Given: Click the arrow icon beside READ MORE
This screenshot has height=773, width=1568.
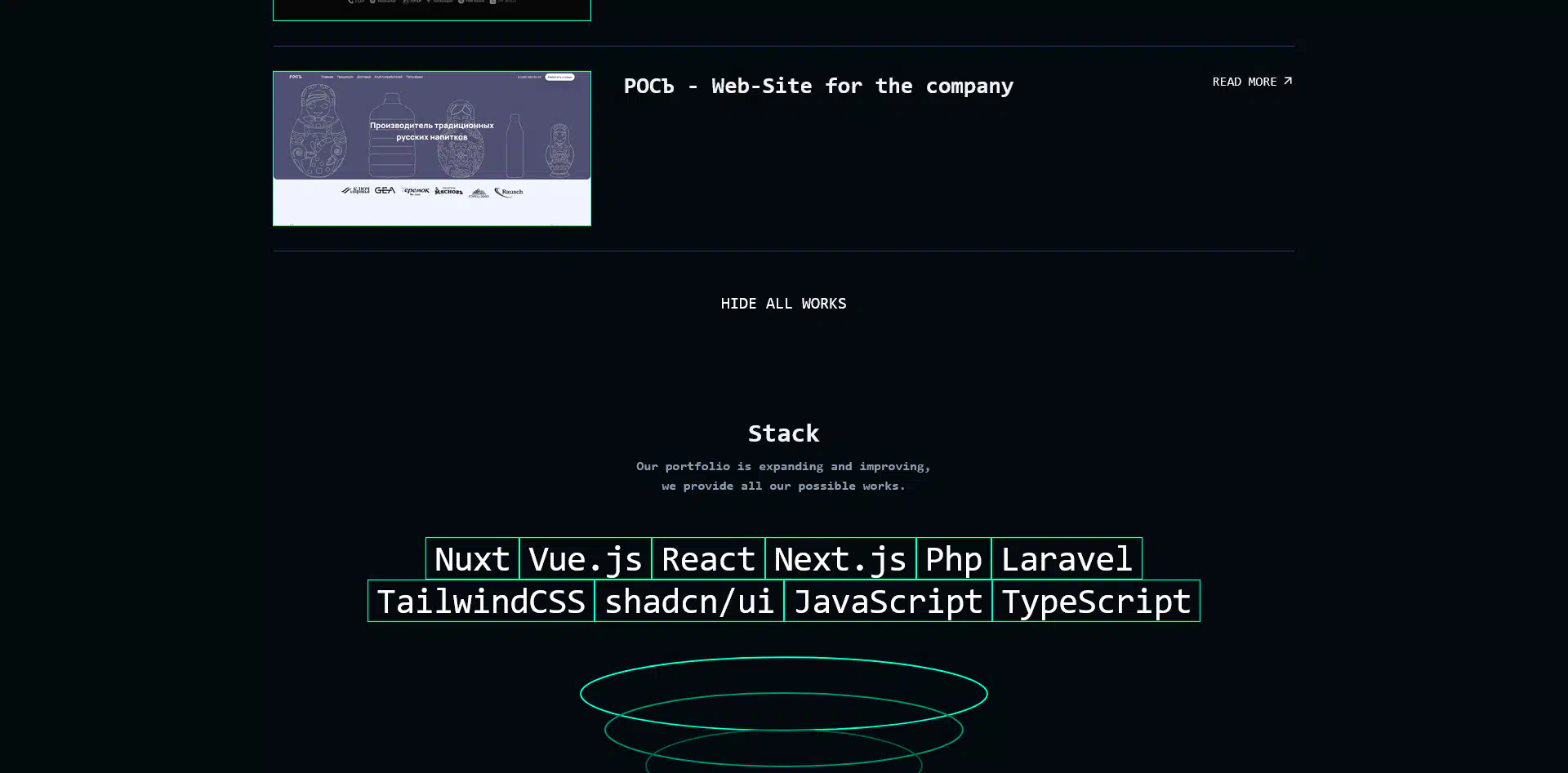Looking at the screenshot, I should coord(1288,81).
